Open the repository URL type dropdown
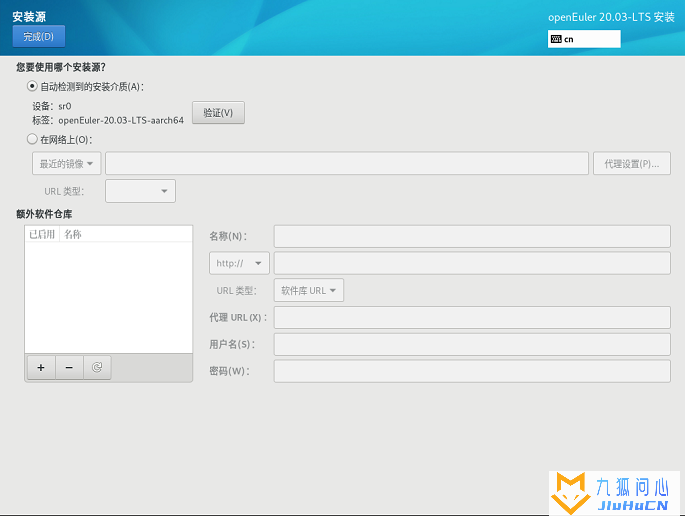Viewport: 685px width, 516px height. click(308, 291)
